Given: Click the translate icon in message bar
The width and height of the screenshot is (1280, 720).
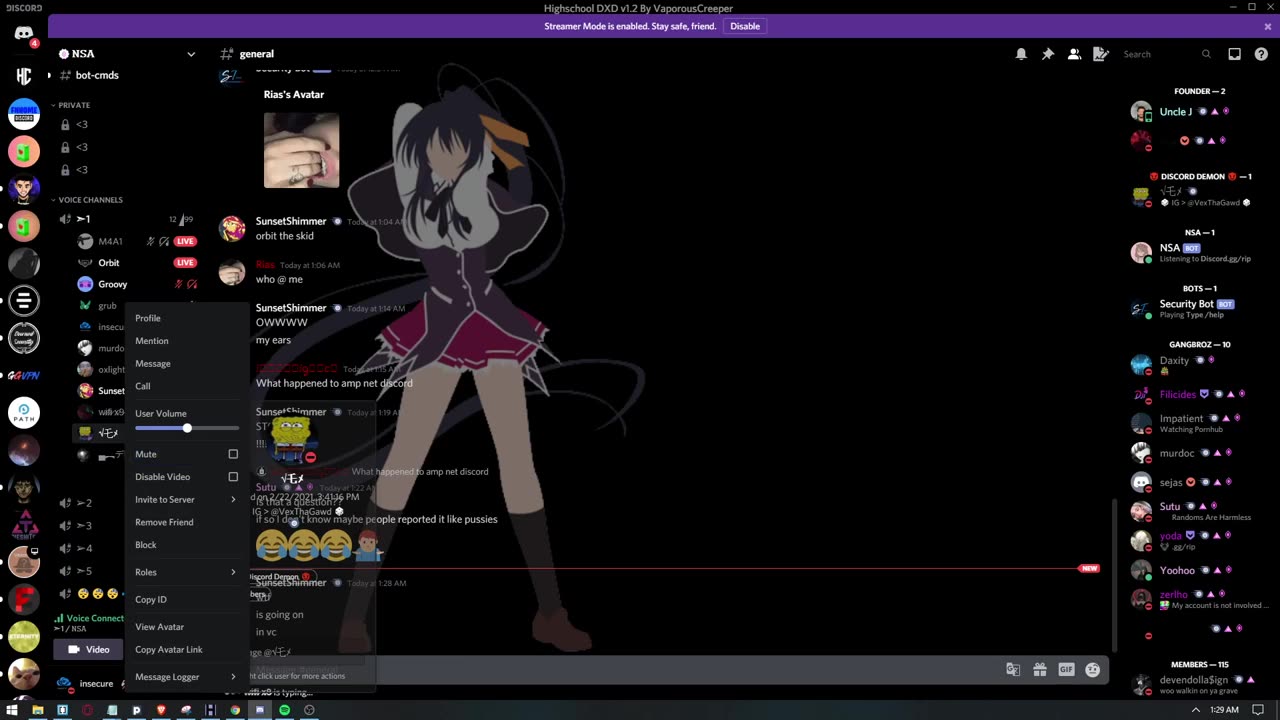Looking at the screenshot, I should pyautogui.click(x=1013, y=670).
